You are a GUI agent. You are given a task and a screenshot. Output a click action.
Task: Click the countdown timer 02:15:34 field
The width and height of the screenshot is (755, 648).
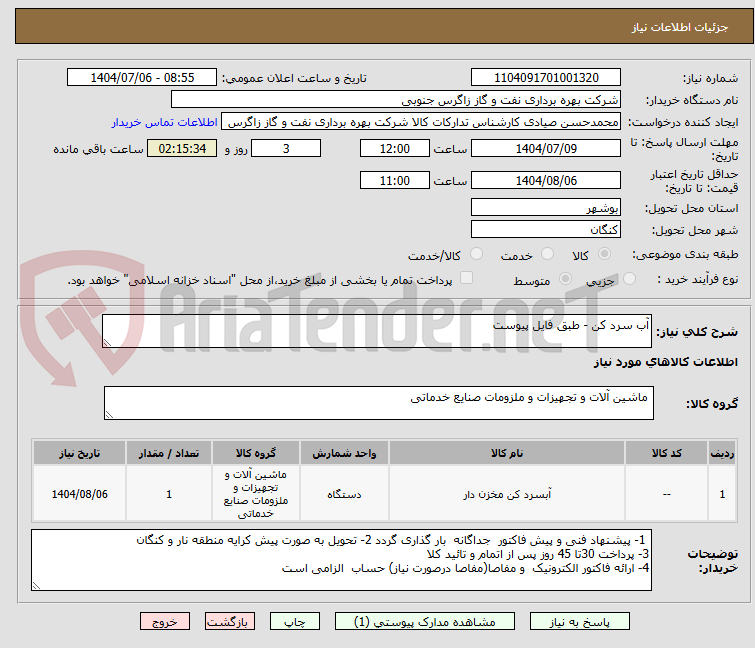pos(182,148)
